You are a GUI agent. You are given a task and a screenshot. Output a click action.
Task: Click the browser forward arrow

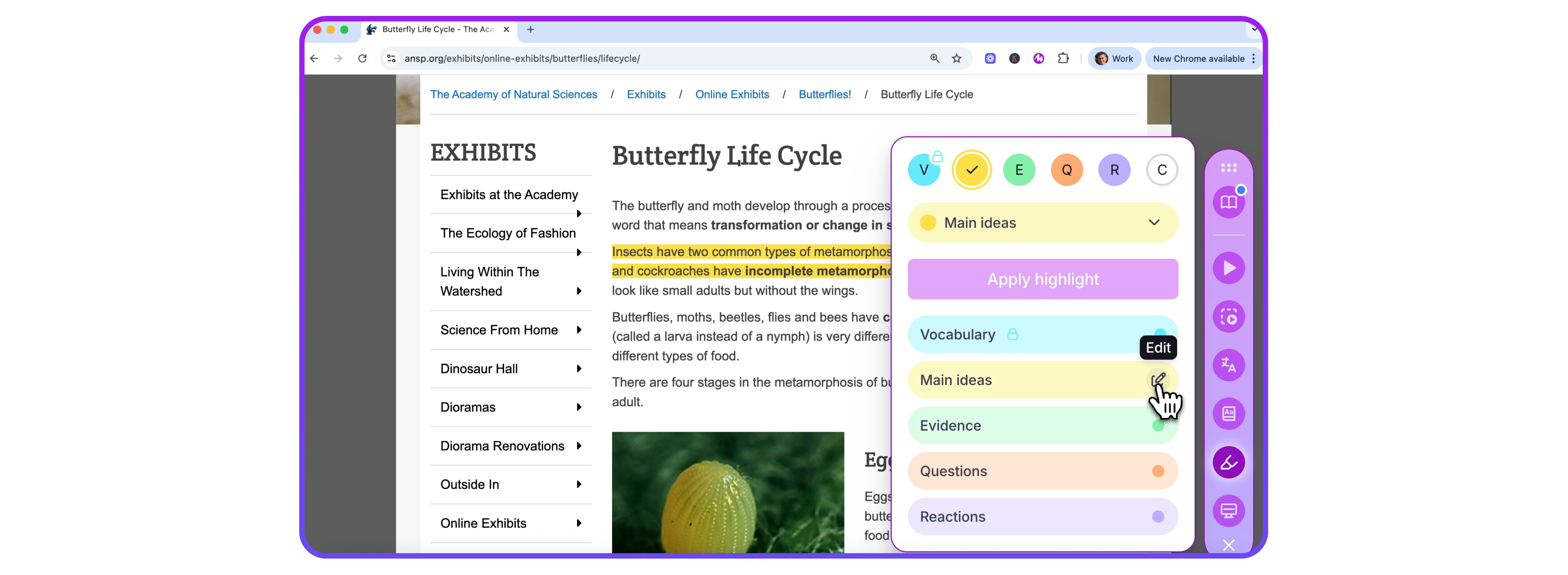pos(338,59)
